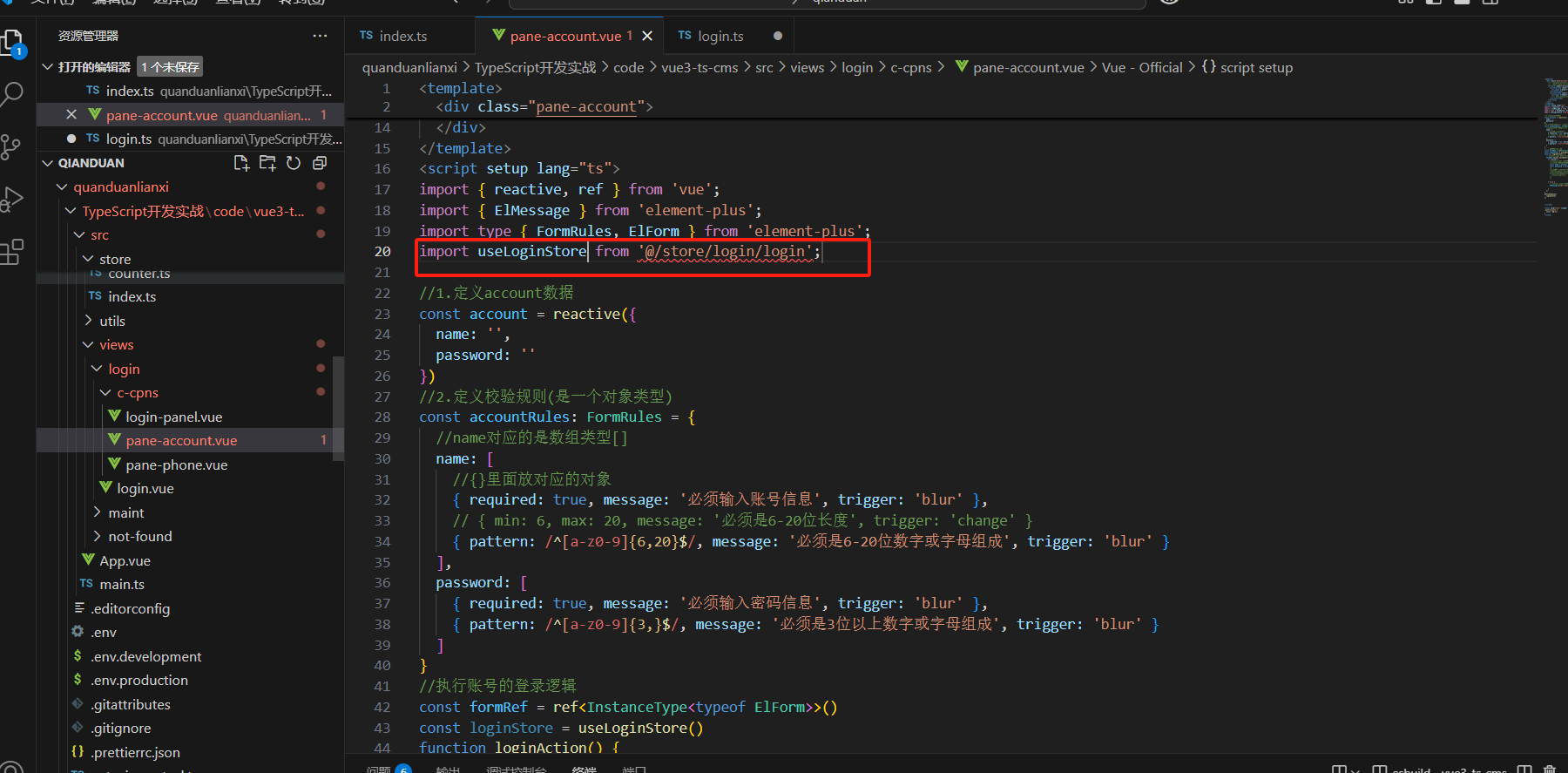Open login.ts from open editors list
Screen dimensions: 1568x773
(190, 139)
